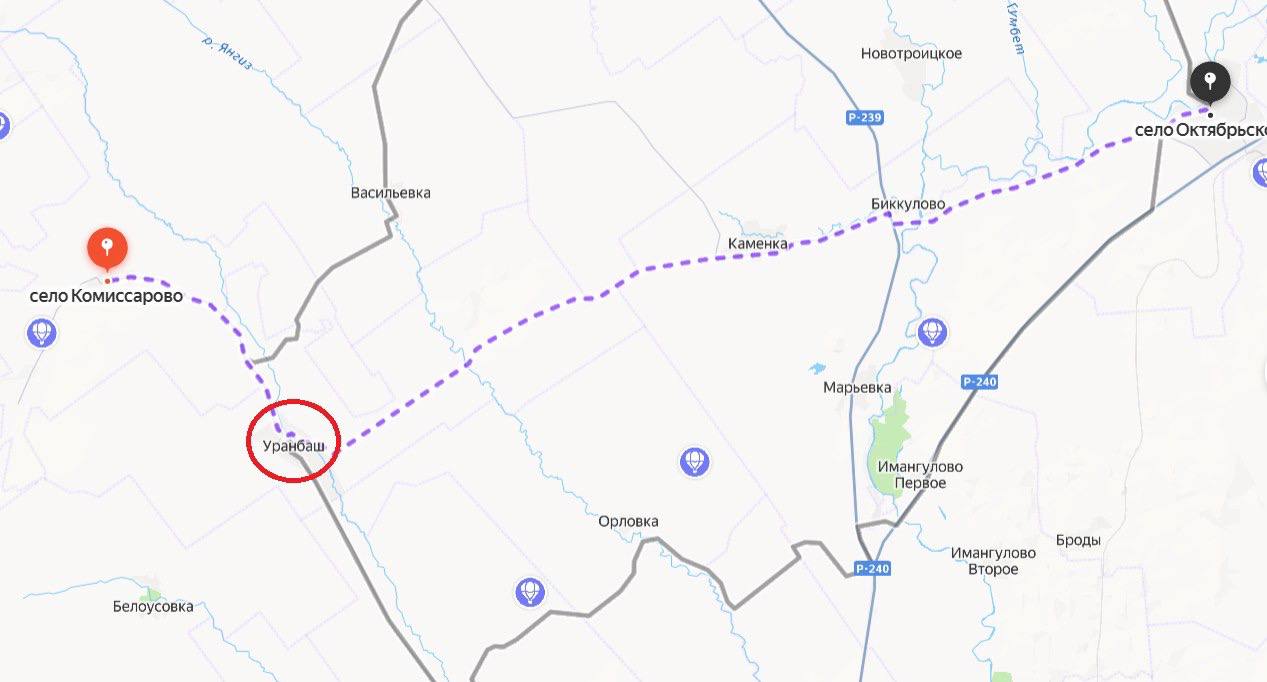Select the Орловка village label
Screen dimensions: 1267x682
[x=628, y=521]
